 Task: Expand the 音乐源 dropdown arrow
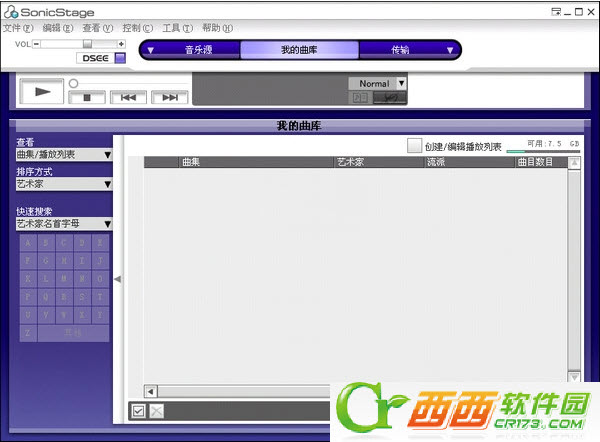[150, 50]
